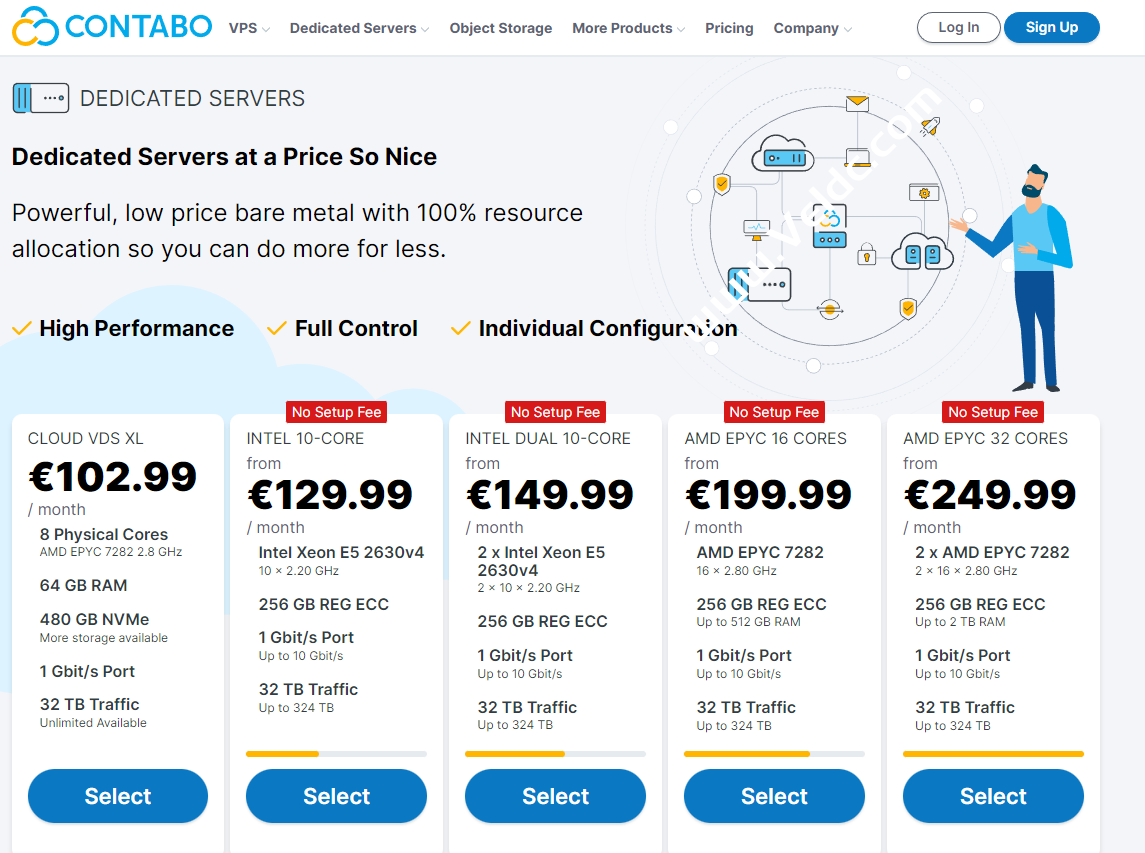
Task: Go to the Object Storage page
Action: click(x=500, y=28)
